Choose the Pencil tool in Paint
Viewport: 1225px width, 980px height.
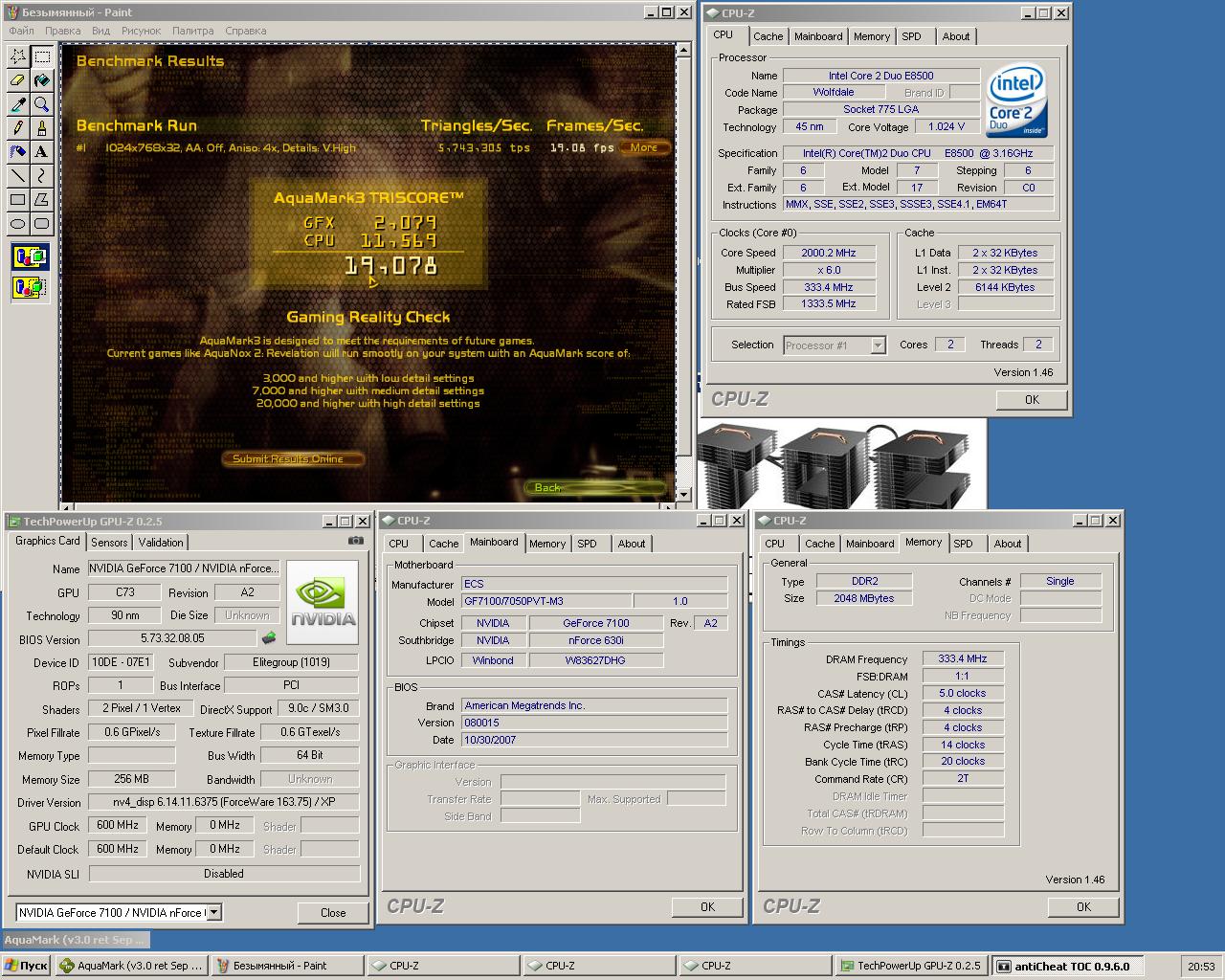pyautogui.click(x=17, y=128)
